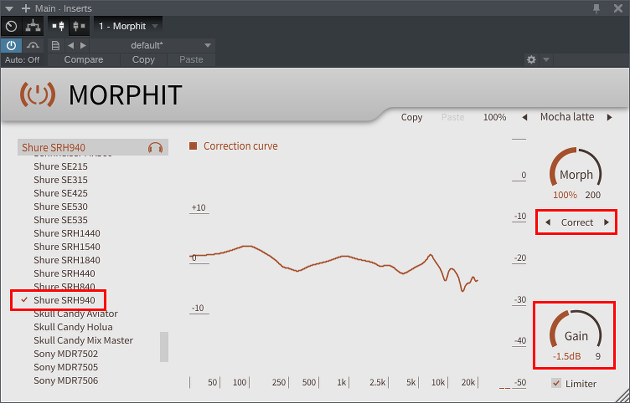Click the Compare button
The image size is (630, 403).
click(x=84, y=59)
